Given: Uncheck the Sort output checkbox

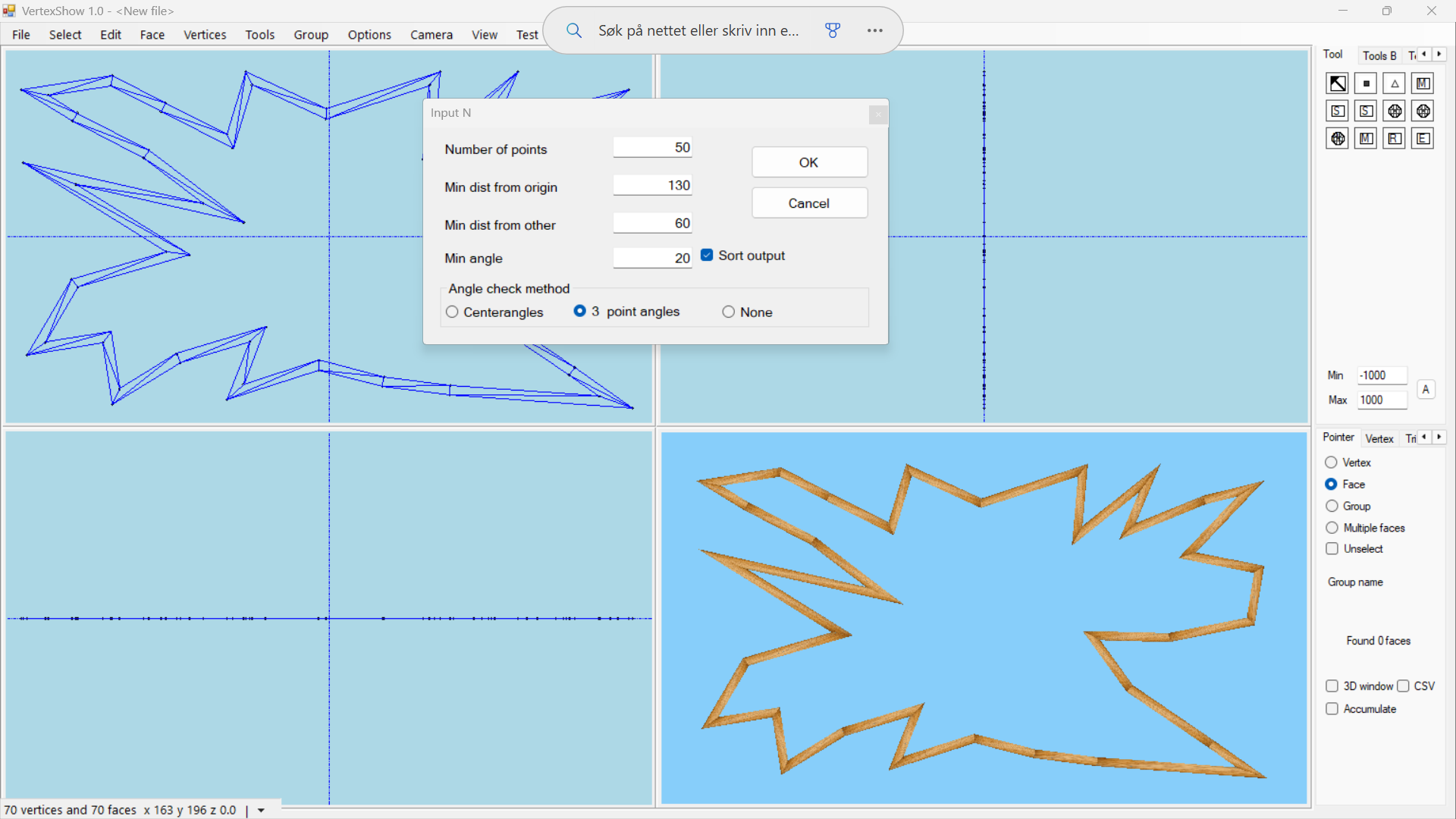Looking at the screenshot, I should click(x=707, y=256).
